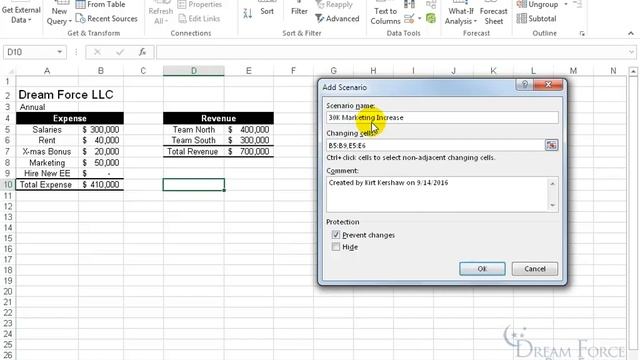Open Data Validation dropdown arrow

(x=419, y=19)
